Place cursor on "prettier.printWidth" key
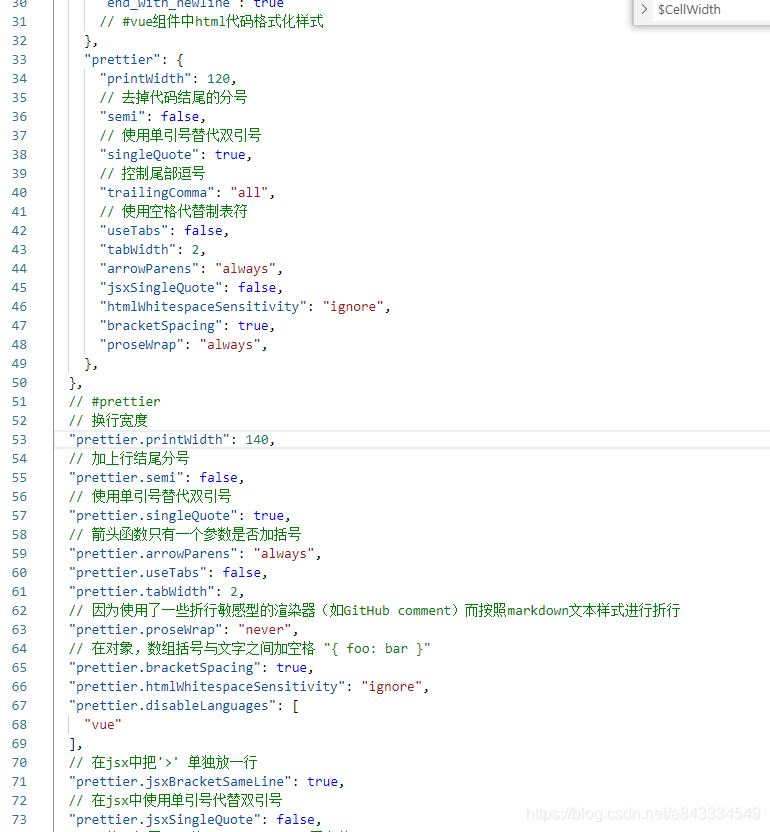The image size is (770, 832). pos(150,439)
